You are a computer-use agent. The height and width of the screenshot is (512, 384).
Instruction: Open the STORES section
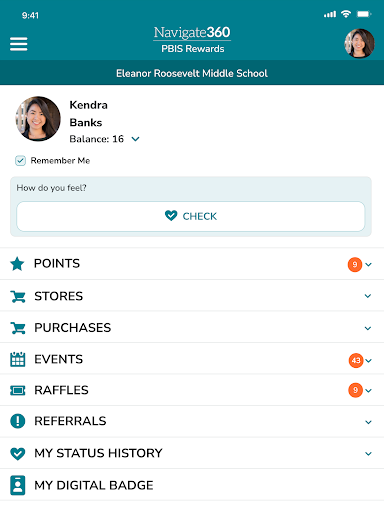(x=192, y=296)
